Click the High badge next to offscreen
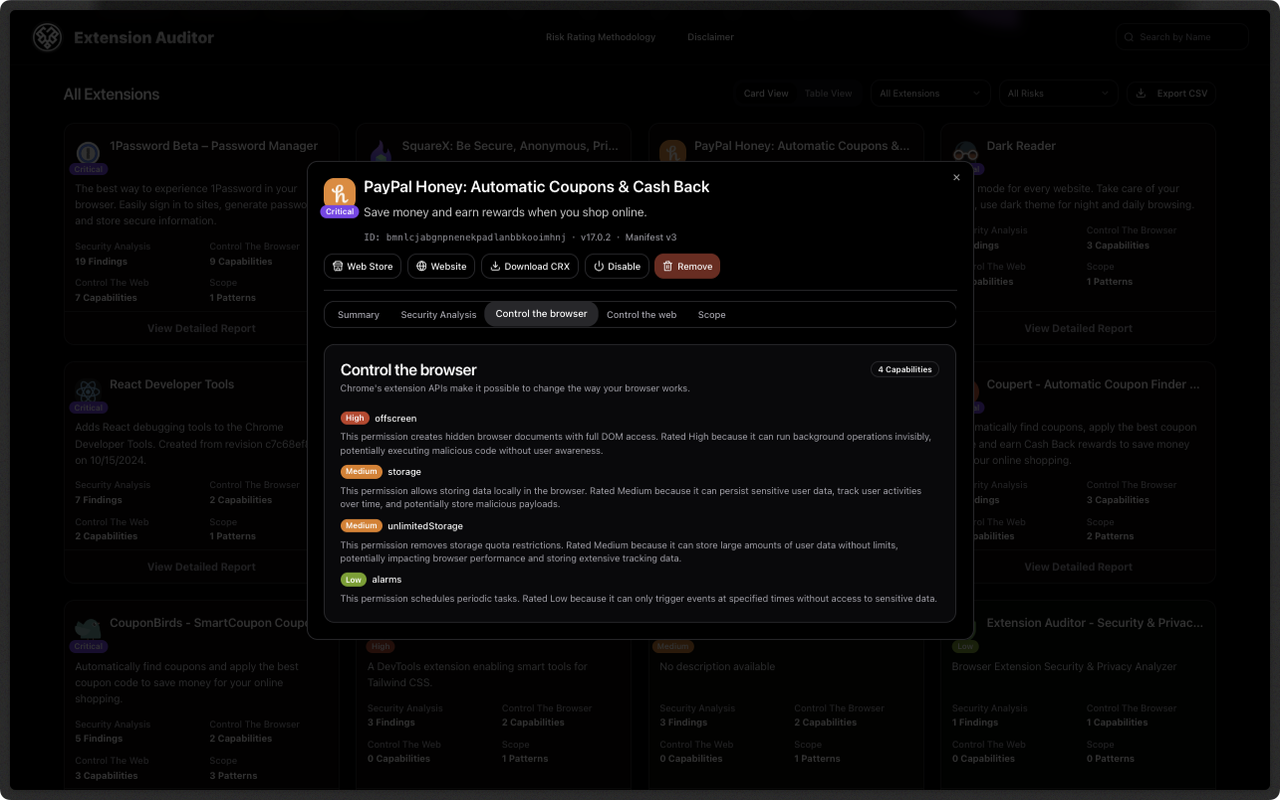 coord(354,418)
